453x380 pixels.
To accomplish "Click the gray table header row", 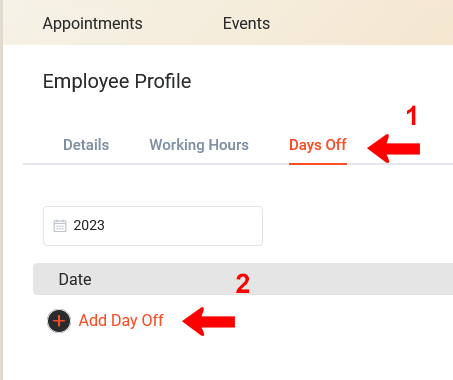I will tap(243, 279).
